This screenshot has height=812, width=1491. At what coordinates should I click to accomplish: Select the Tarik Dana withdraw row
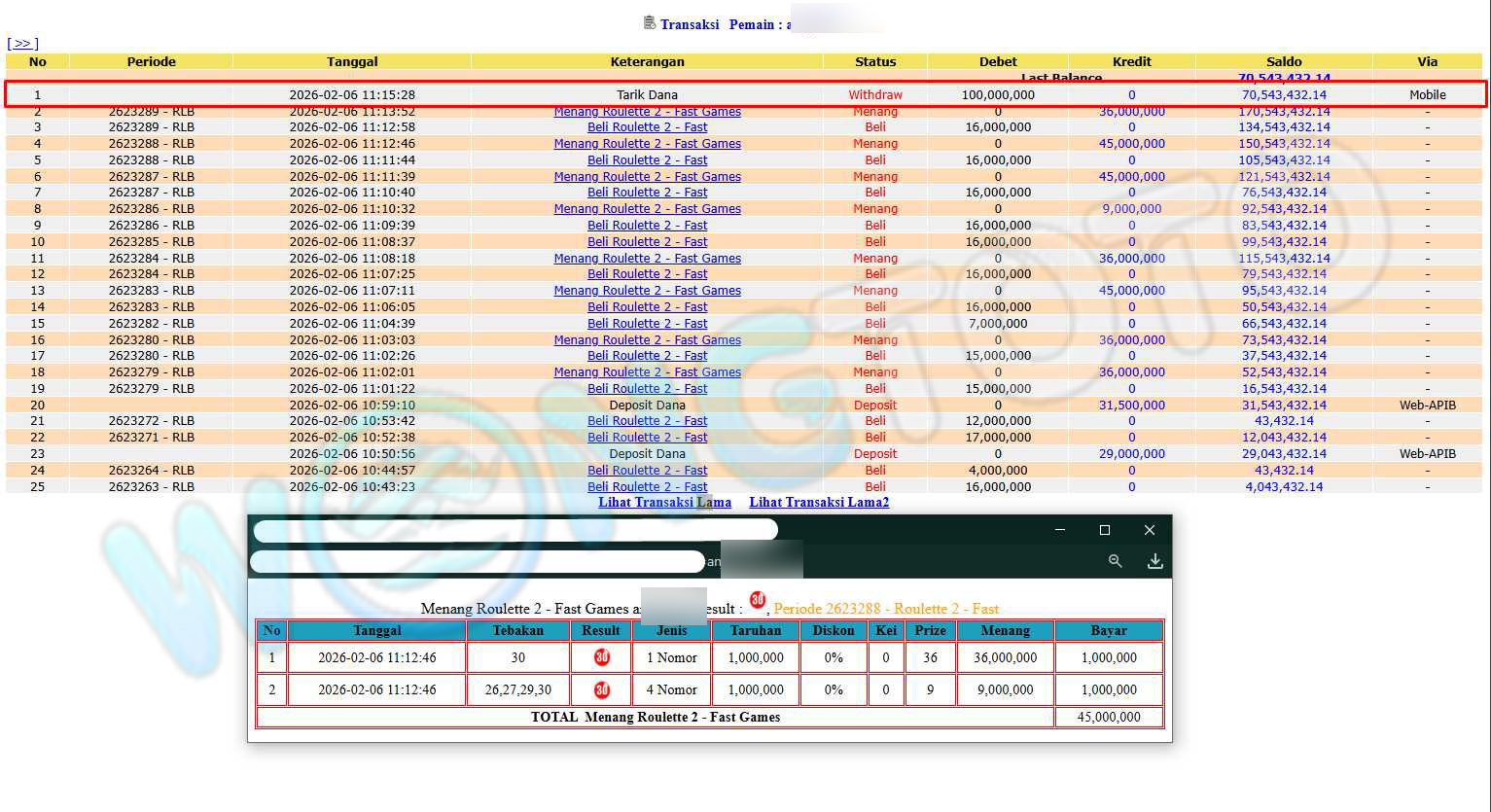click(x=647, y=95)
